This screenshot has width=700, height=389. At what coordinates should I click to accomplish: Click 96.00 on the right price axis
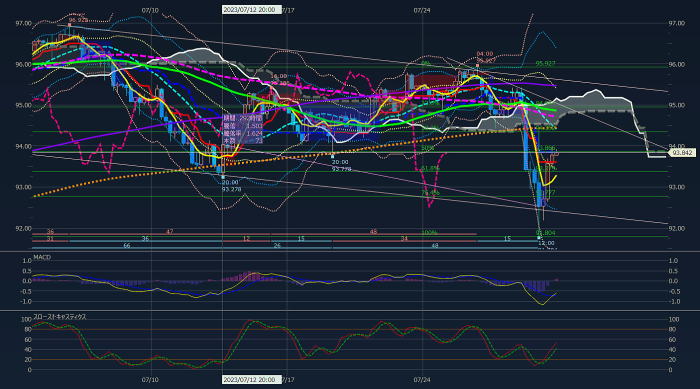[x=676, y=64]
